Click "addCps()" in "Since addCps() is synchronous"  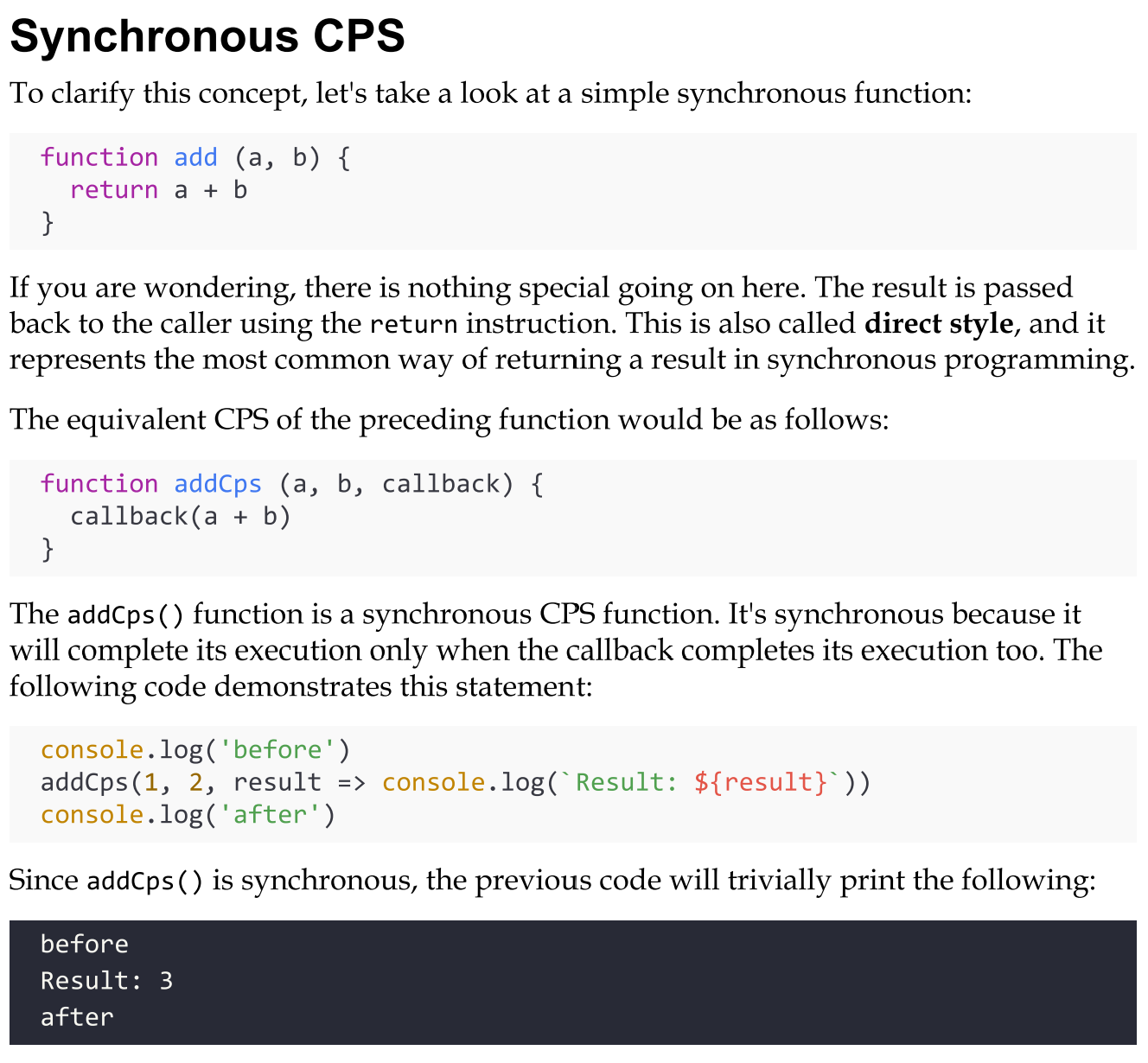tap(146, 882)
